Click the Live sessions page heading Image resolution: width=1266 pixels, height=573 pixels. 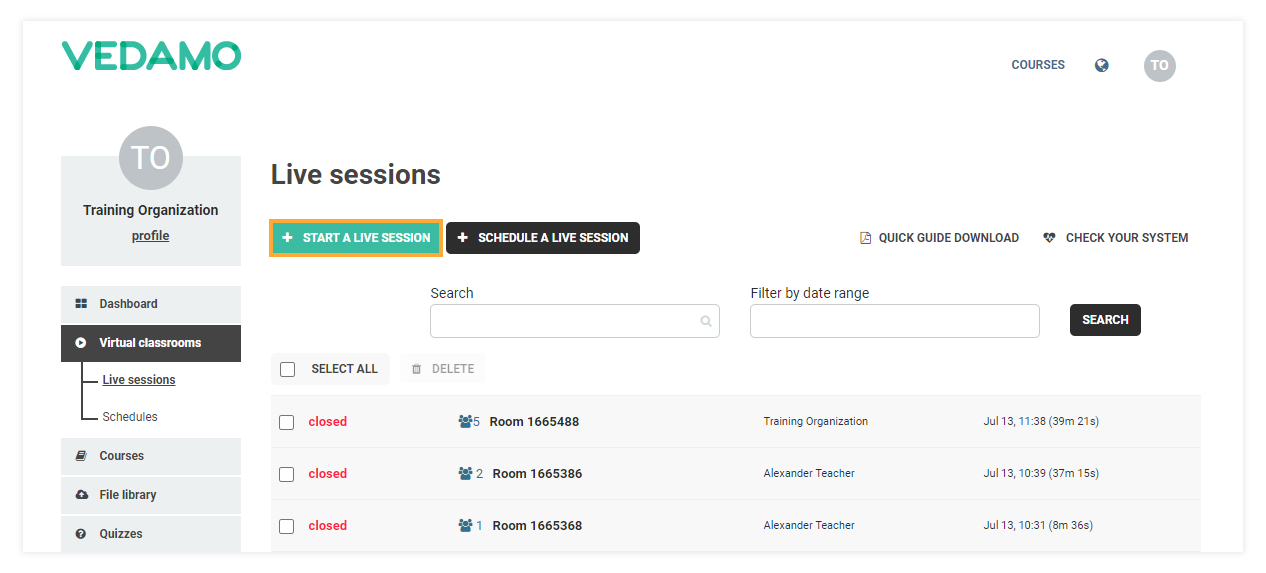click(x=356, y=175)
